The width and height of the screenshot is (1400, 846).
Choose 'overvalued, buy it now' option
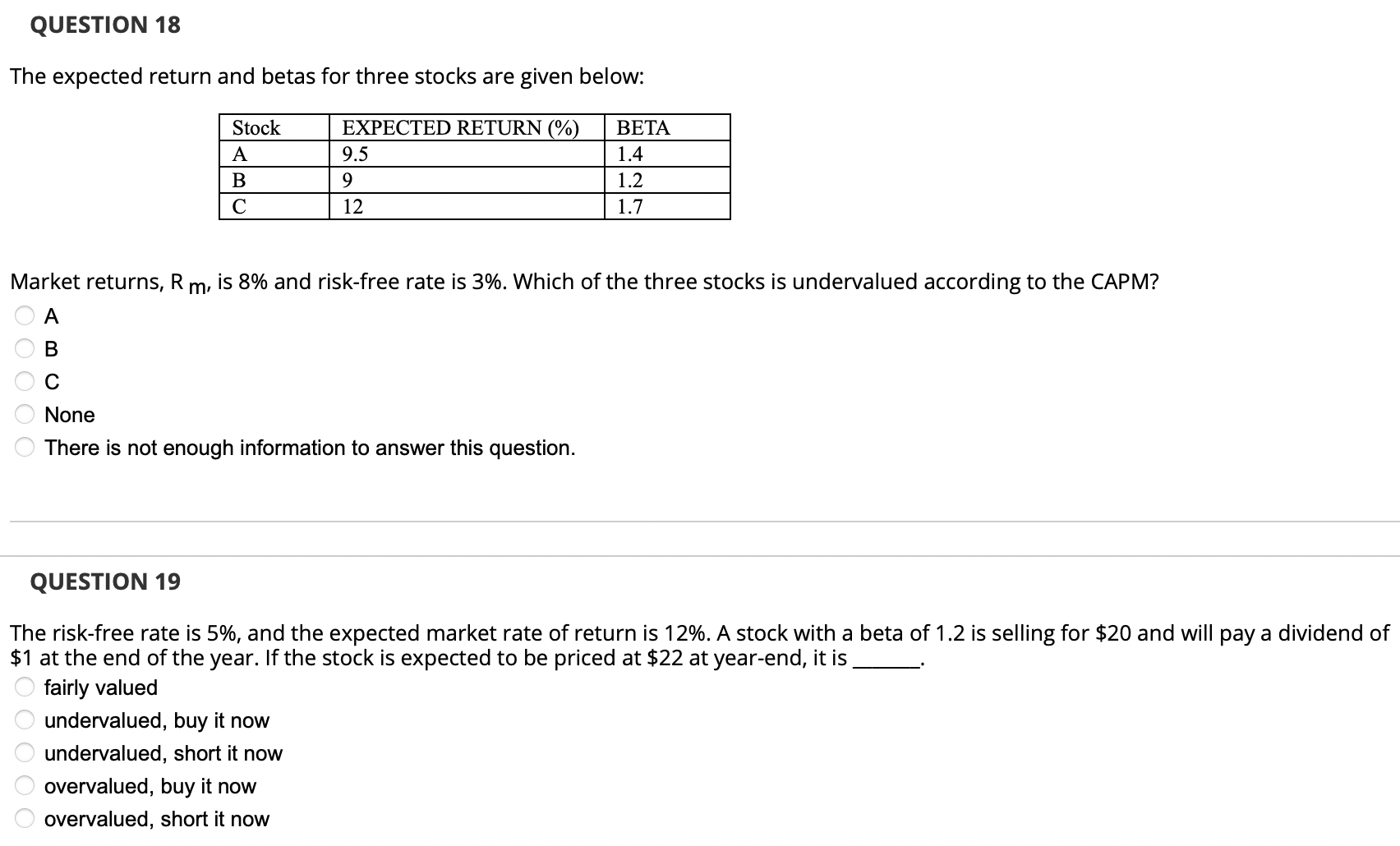click(25, 785)
